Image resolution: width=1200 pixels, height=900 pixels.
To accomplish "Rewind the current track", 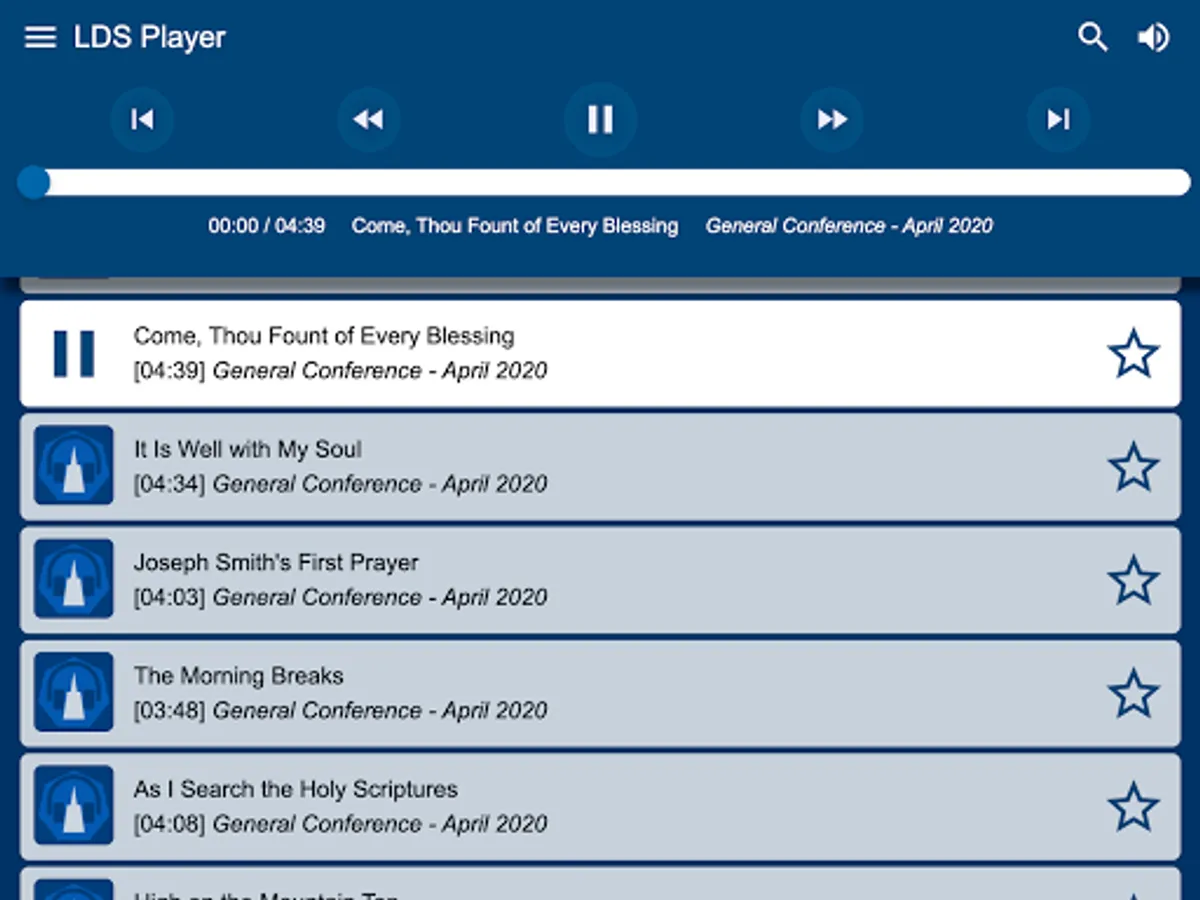I will point(369,120).
